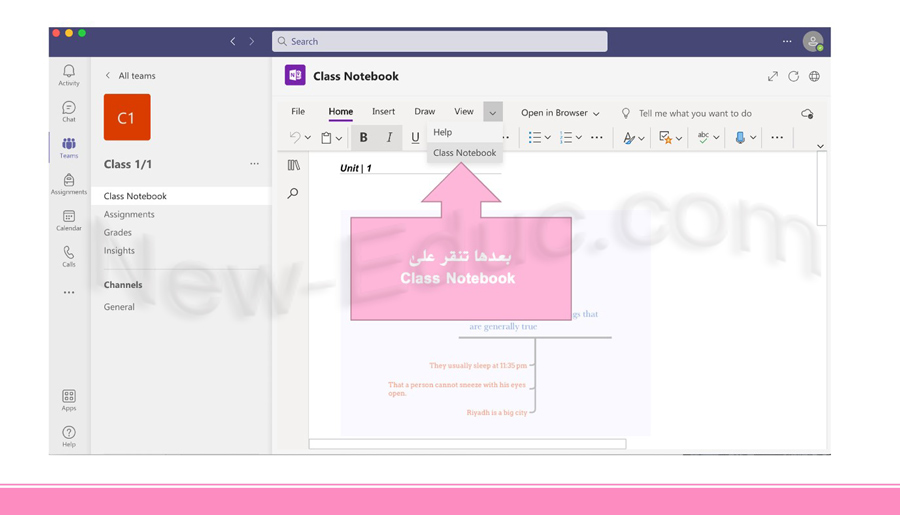
Task: Open the Calls phone icon
Action: [x=69, y=253]
